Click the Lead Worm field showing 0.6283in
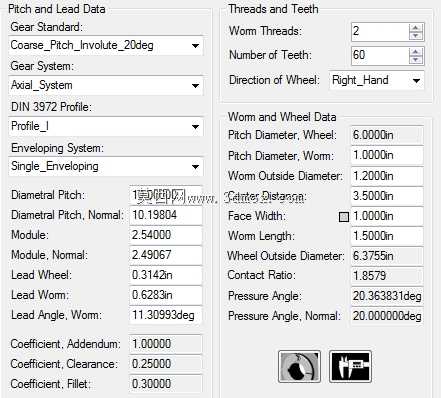441x398 pixels. tap(166, 295)
